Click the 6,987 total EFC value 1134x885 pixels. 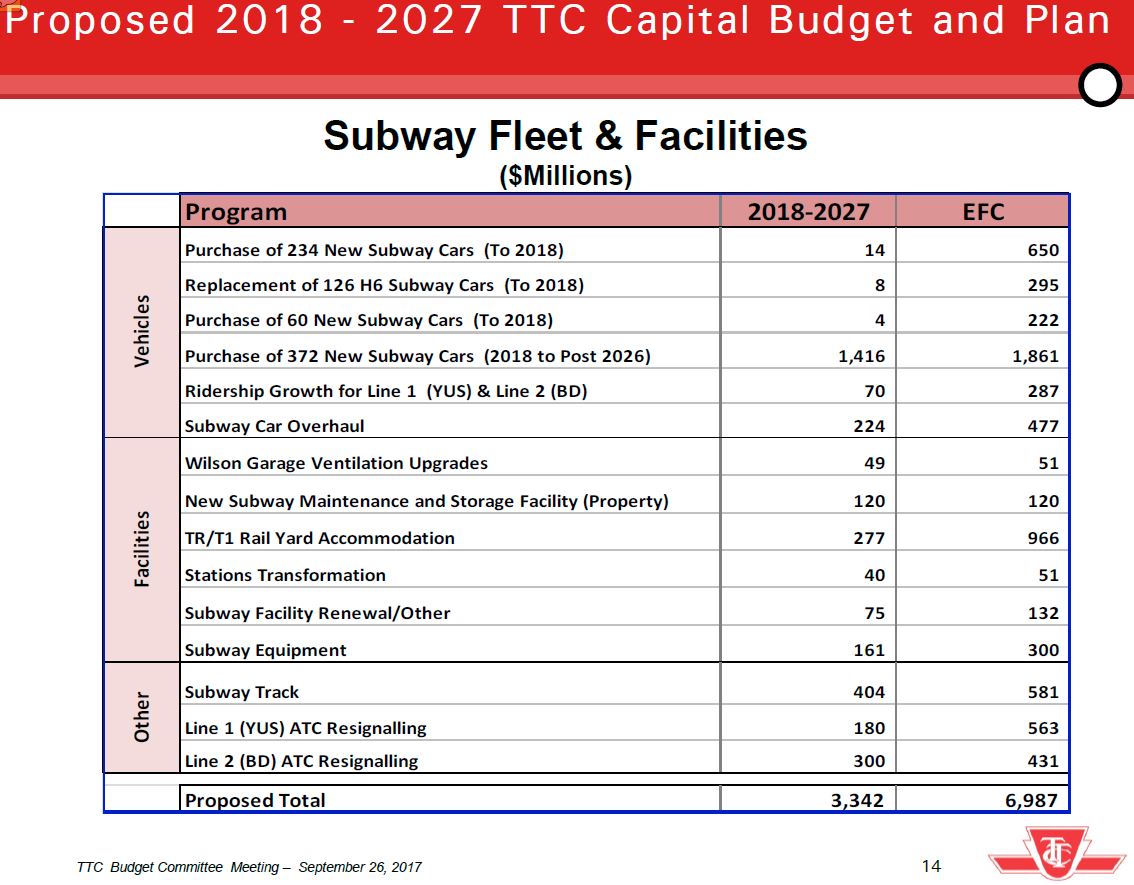tap(1029, 800)
